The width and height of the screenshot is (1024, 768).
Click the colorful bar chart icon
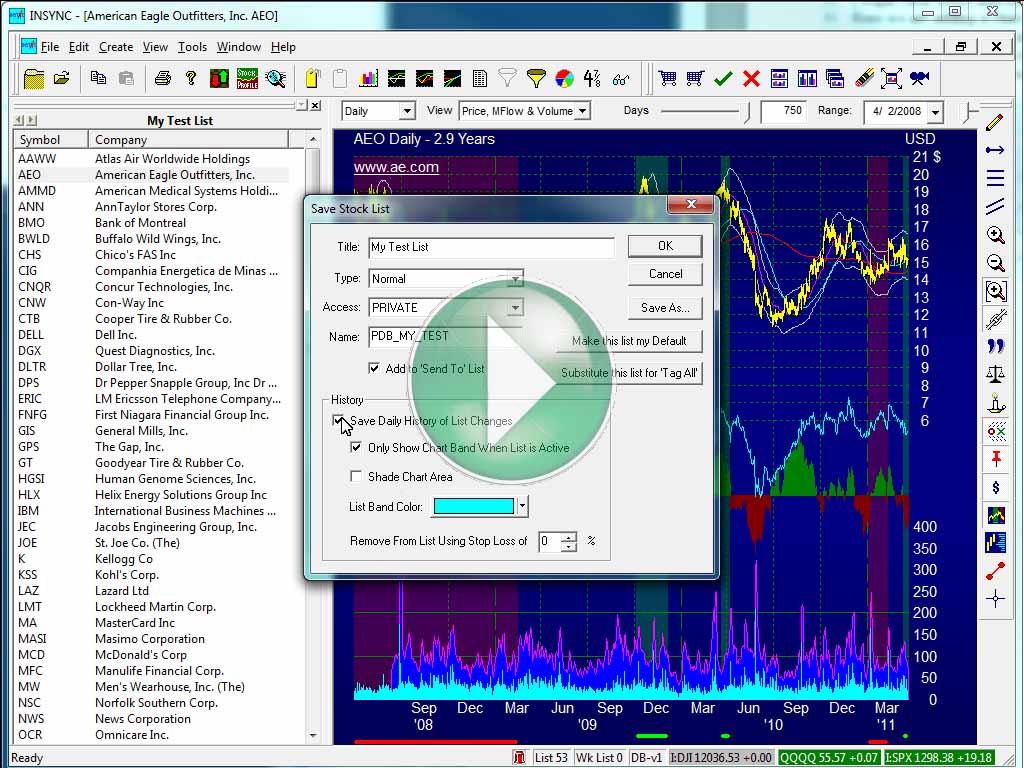(368, 78)
